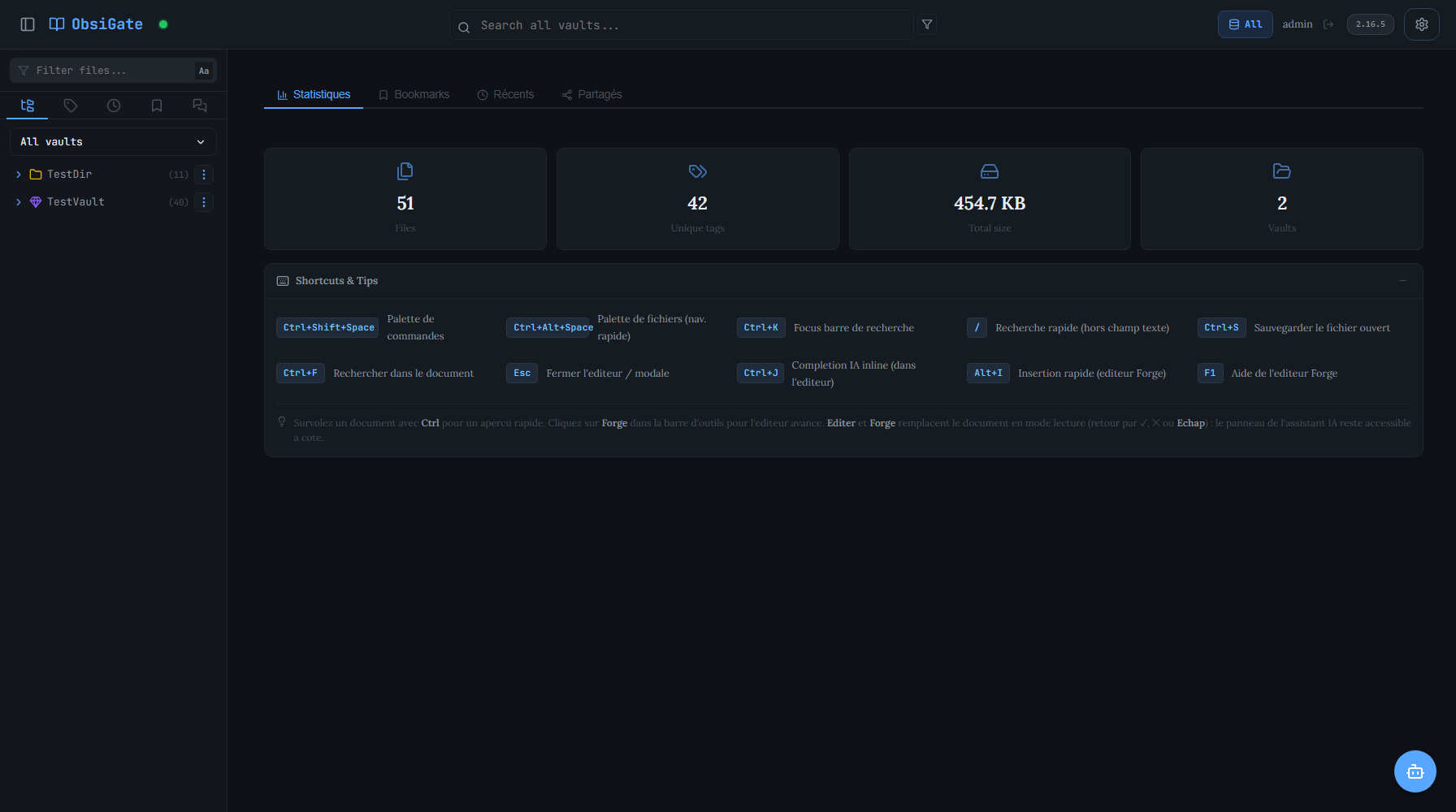Click the Alt+I shortcut key
The image size is (1456, 812).
(x=989, y=373)
